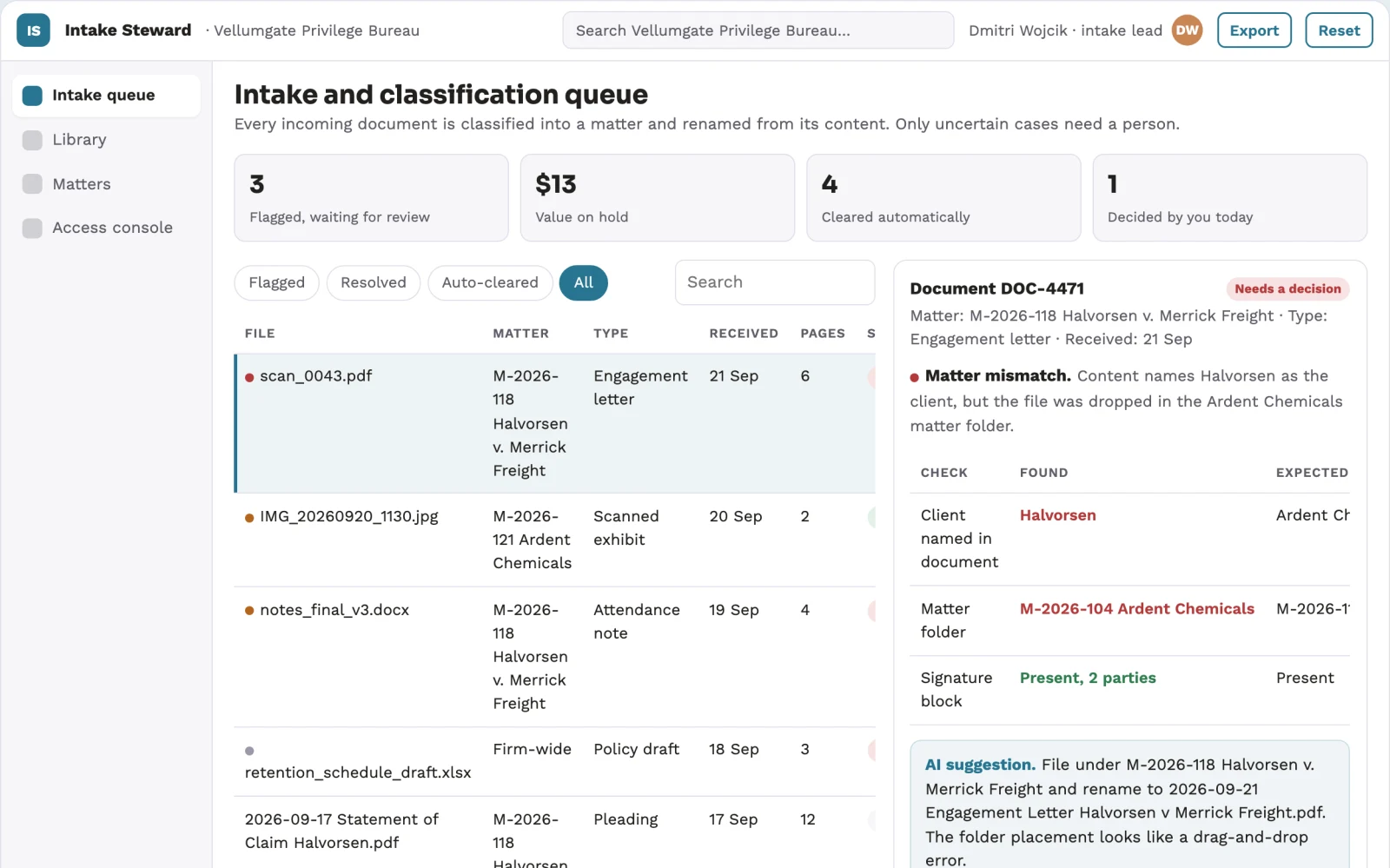Click the Present, 2 parties value
The height and width of the screenshot is (868, 1390).
pos(1088,678)
